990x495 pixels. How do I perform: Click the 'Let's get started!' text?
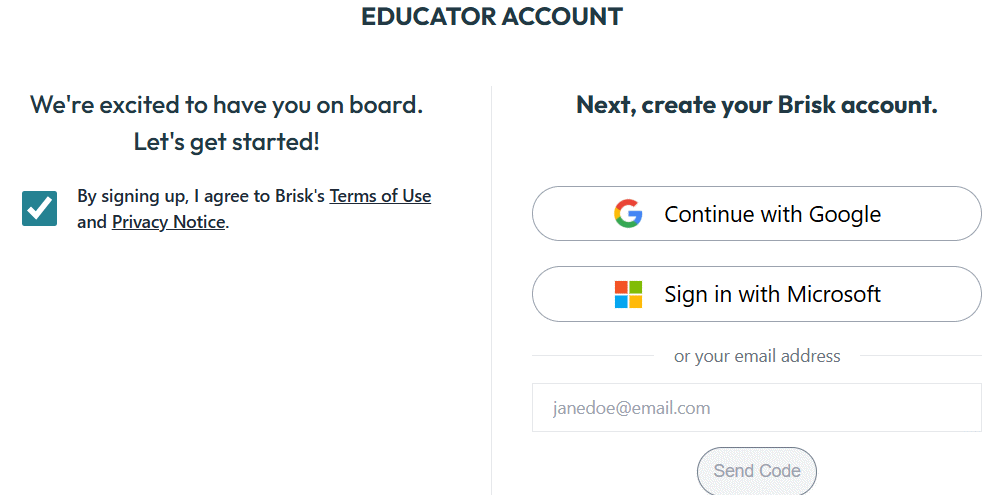pyautogui.click(x=227, y=142)
